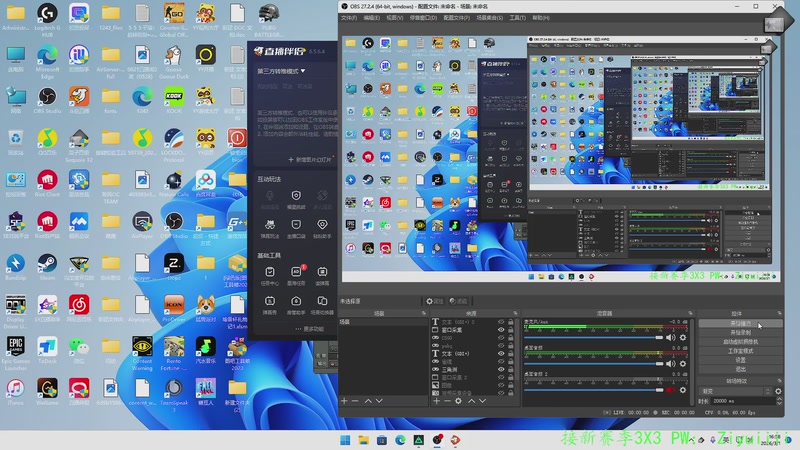This screenshot has height=450, width=800.
Task: Expand 更多功能 in 直播伴侣
Action: point(310,329)
